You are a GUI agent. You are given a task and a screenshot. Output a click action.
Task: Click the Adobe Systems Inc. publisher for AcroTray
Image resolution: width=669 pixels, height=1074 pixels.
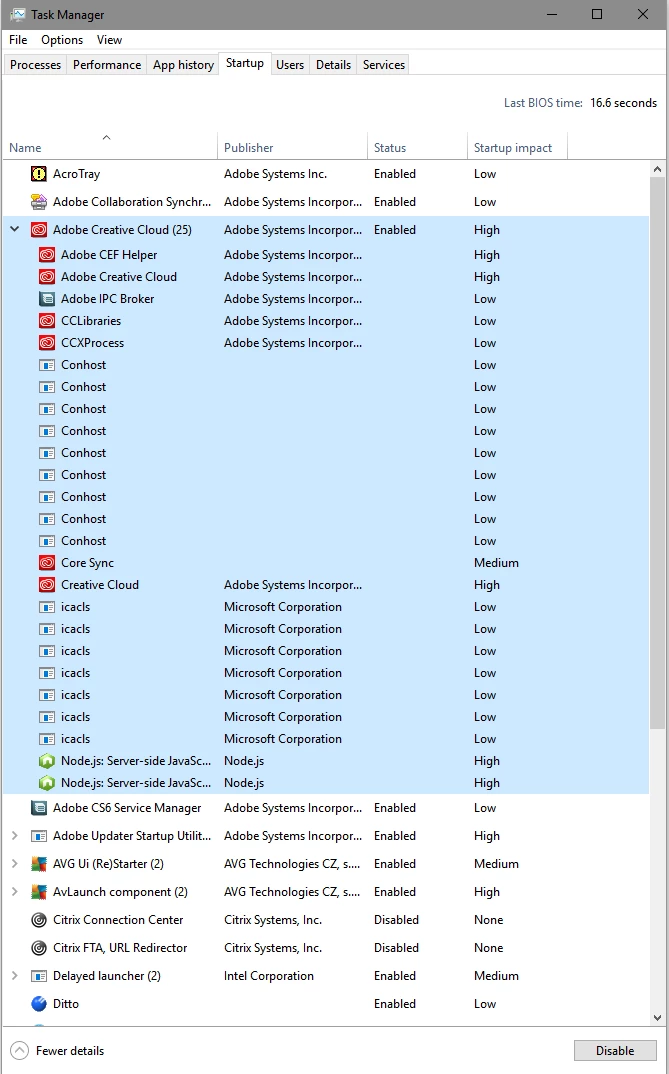(x=275, y=174)
